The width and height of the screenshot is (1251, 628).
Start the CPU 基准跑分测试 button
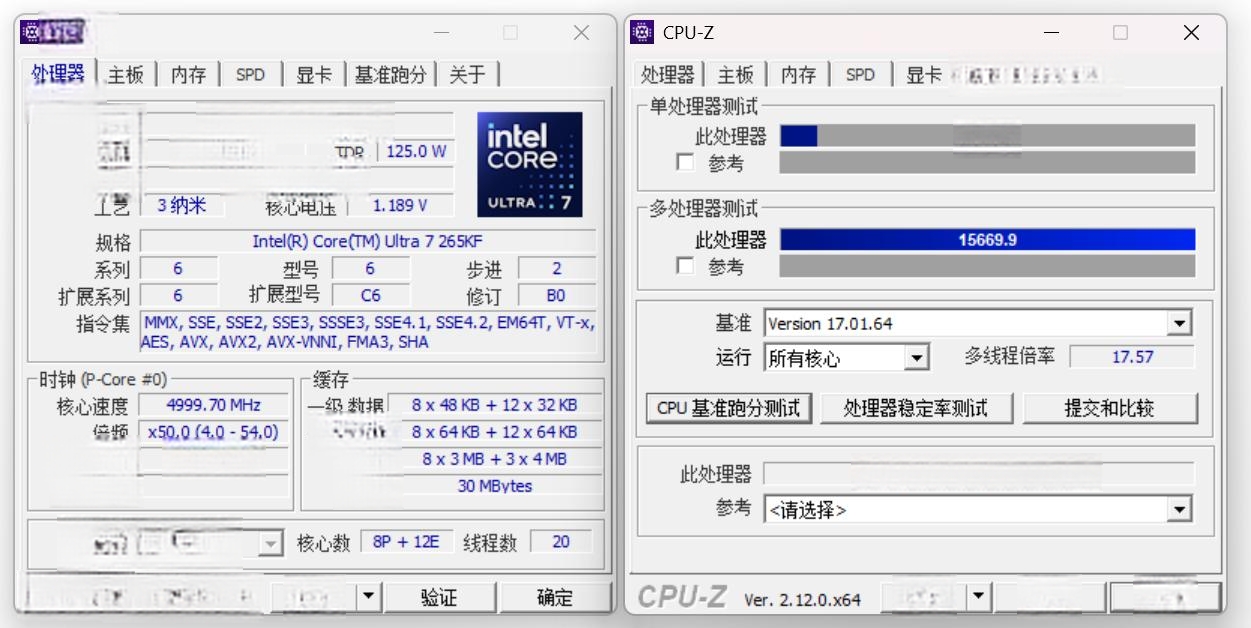[x=729, y=408]
